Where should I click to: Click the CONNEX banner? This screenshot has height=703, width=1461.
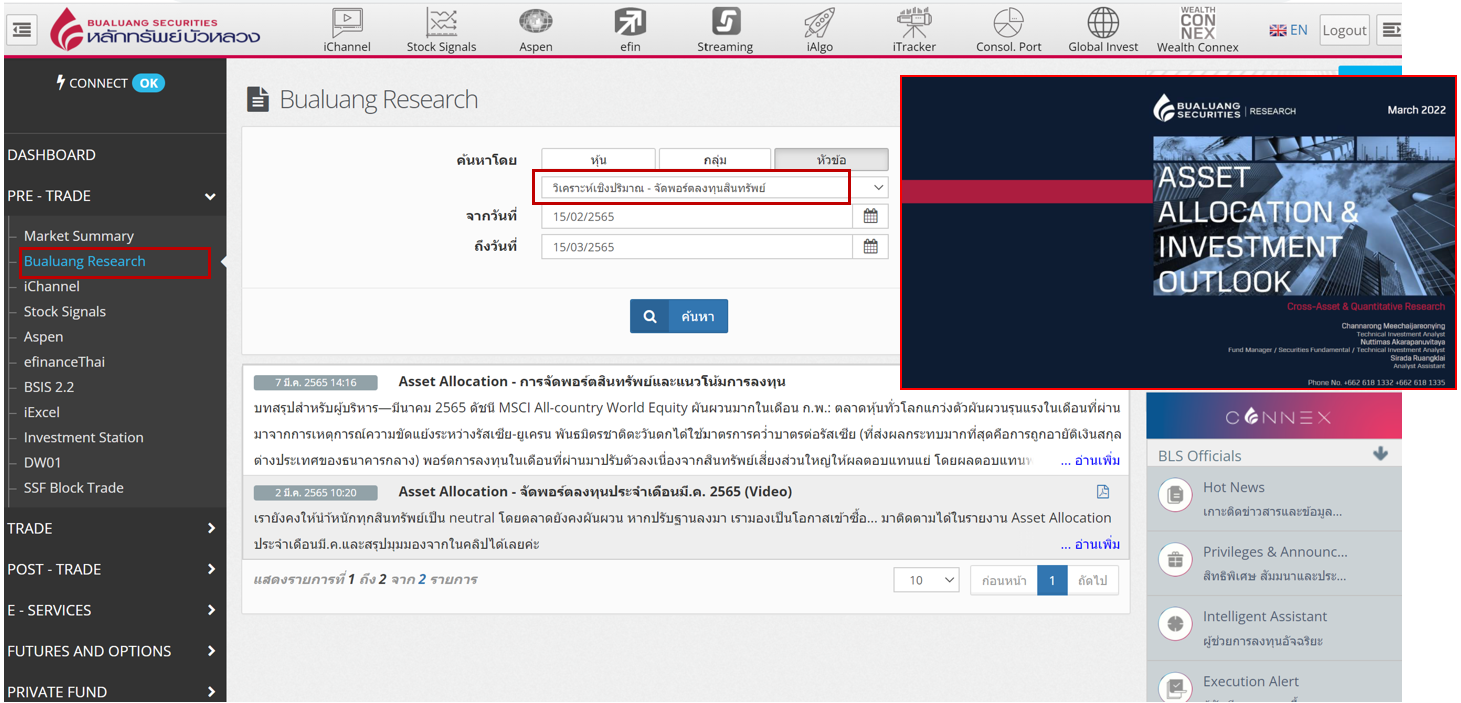point(1274,417)
